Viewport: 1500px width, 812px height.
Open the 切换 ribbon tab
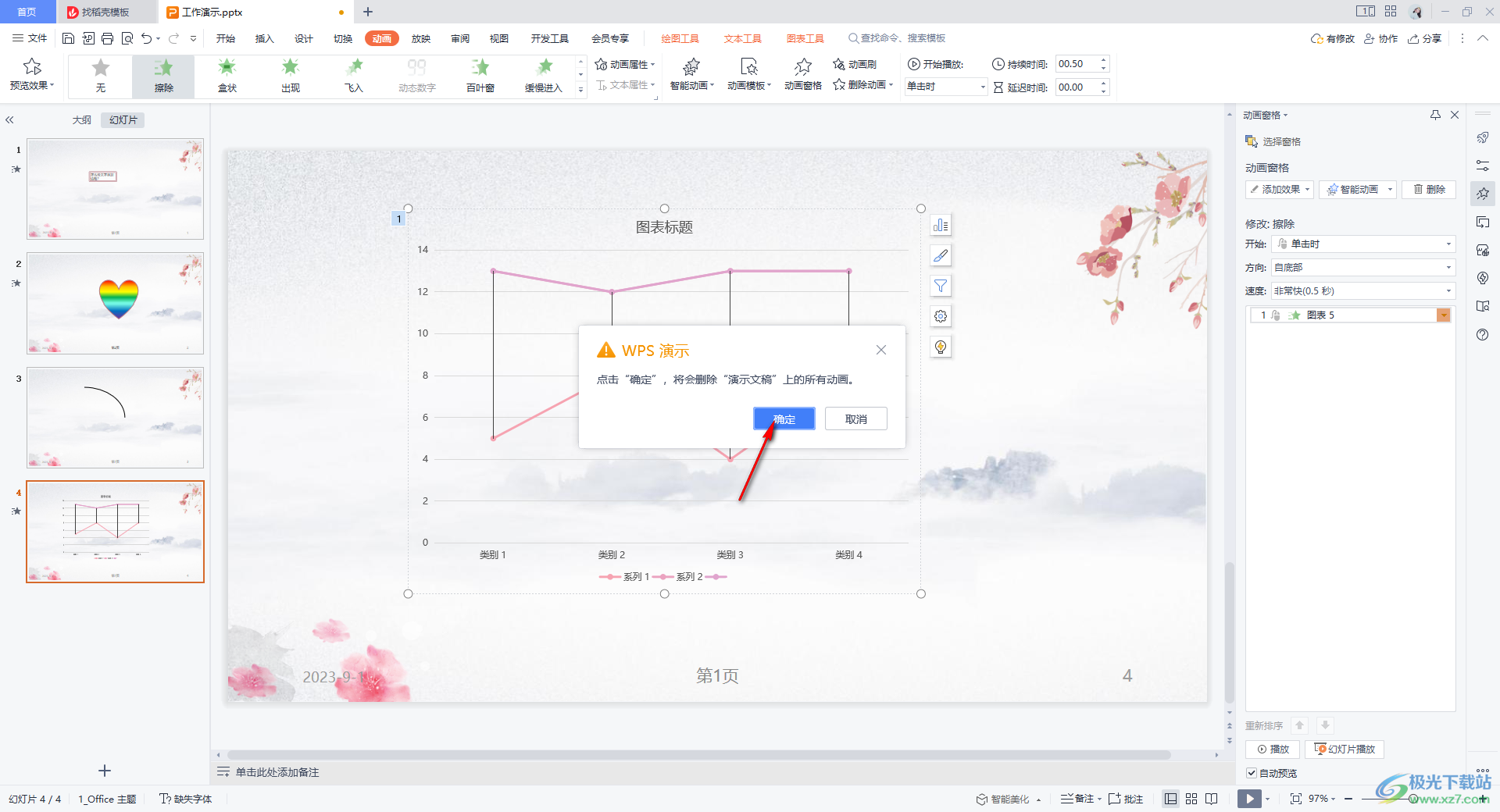click(343, 38)
